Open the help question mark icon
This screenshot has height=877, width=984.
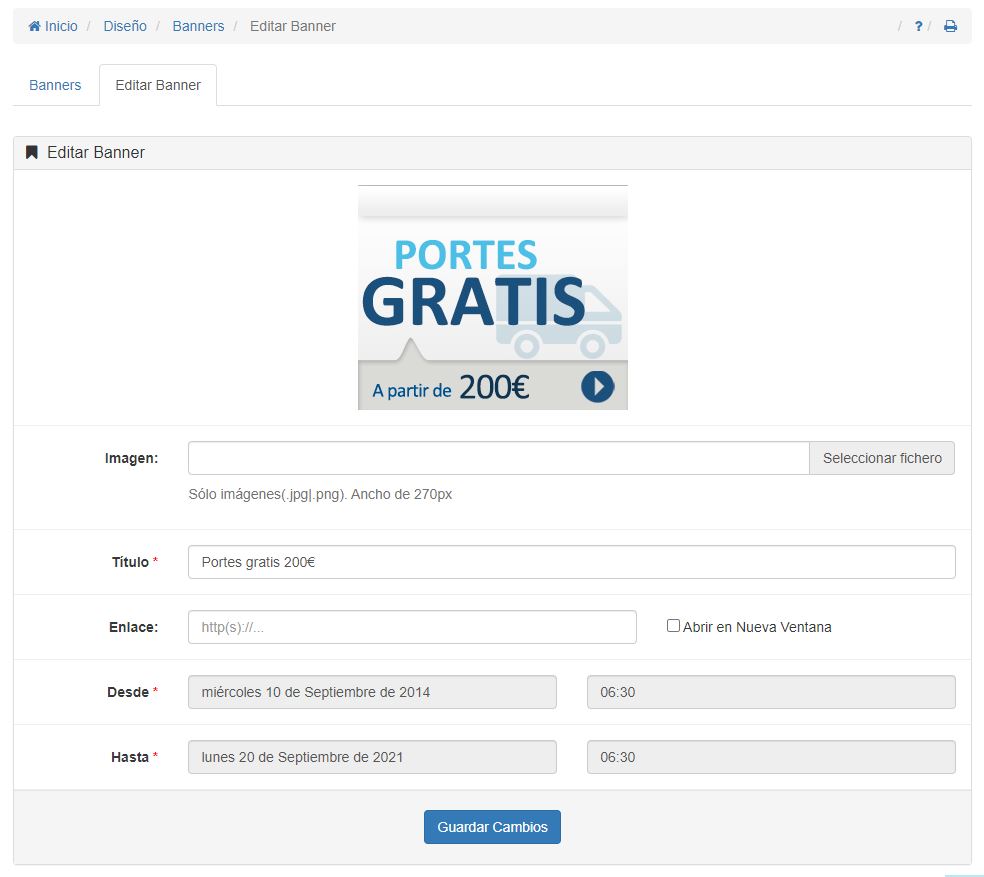pos(918,26)
